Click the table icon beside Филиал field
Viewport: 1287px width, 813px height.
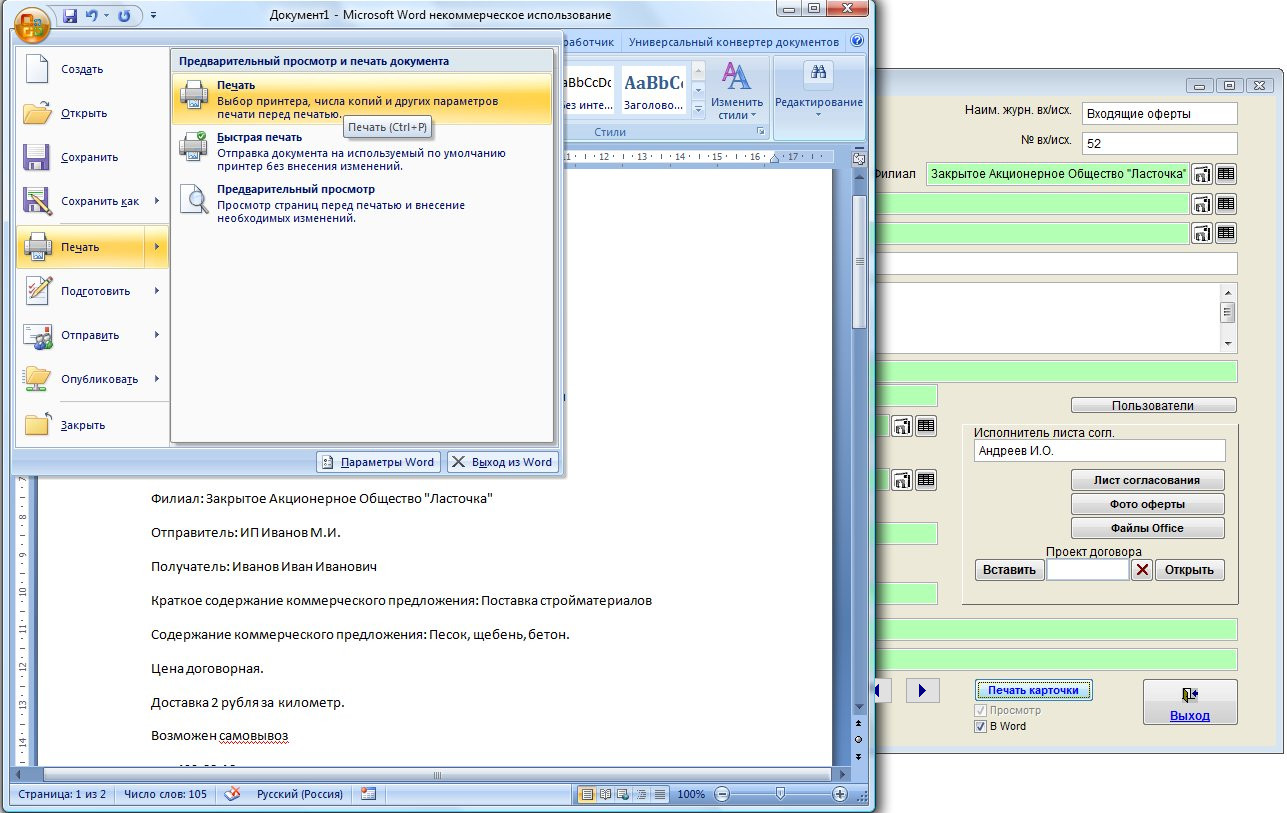(x=1225, y=174)
